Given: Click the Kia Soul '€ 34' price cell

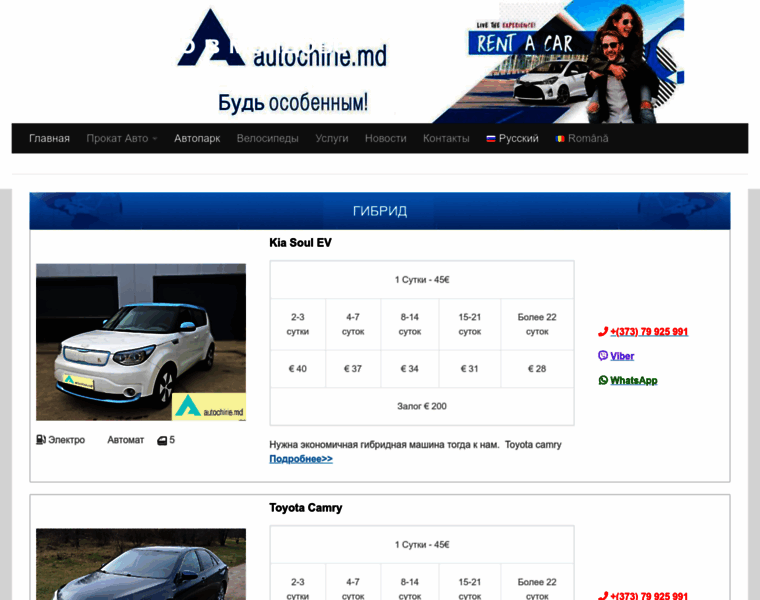Looking at the screenshot, I should (x=410, y=369).
